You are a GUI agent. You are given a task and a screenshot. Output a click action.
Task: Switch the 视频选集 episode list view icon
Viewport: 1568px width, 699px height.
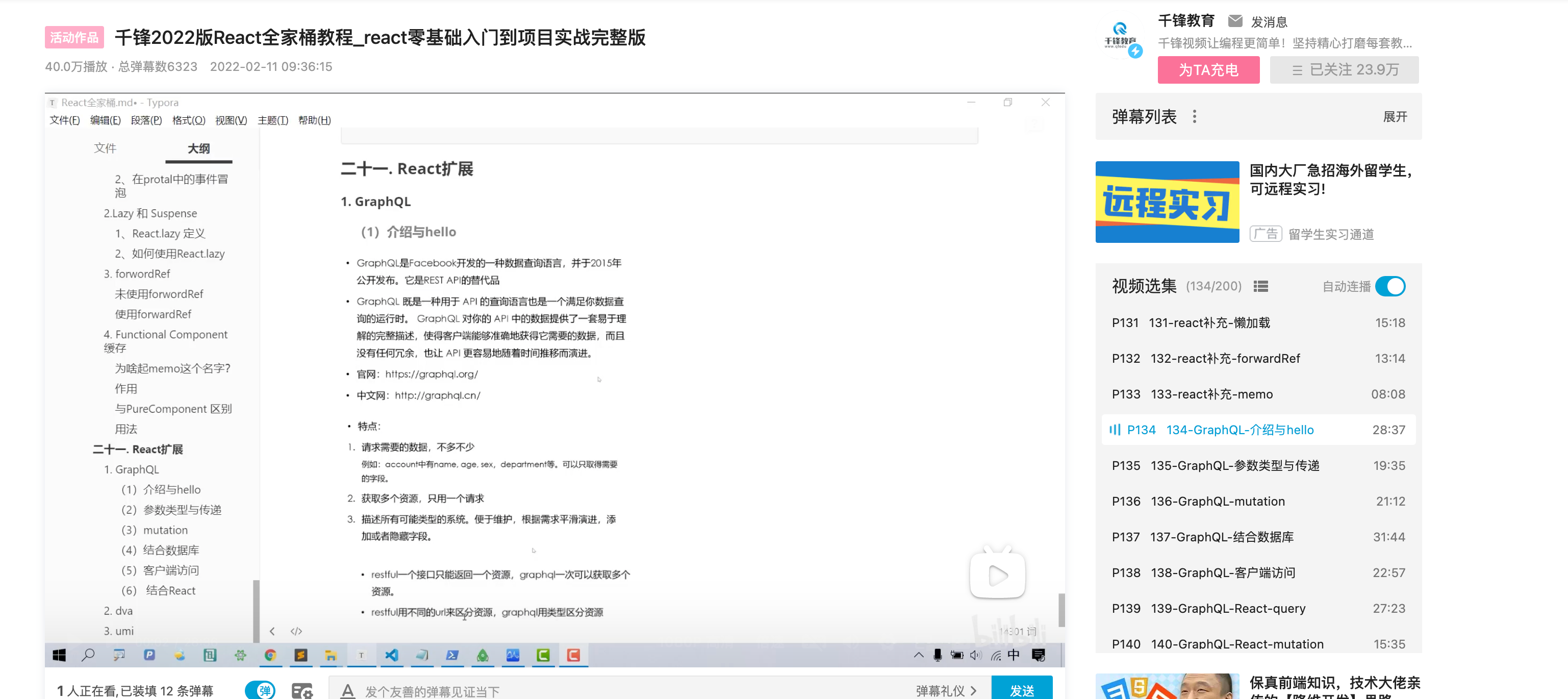(x=1260, y=286)
